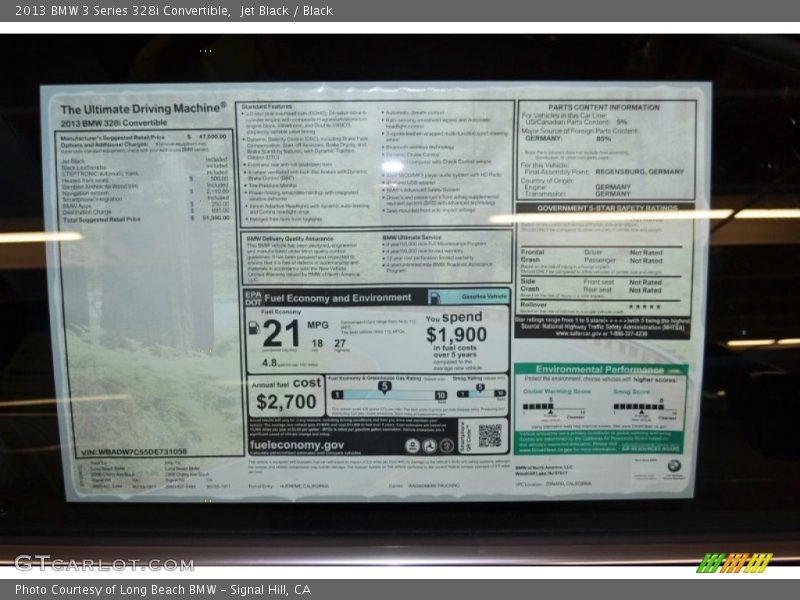Click the QR code on the fuel label
This screenshot has height=600, width=800.
tap(490, 435)
